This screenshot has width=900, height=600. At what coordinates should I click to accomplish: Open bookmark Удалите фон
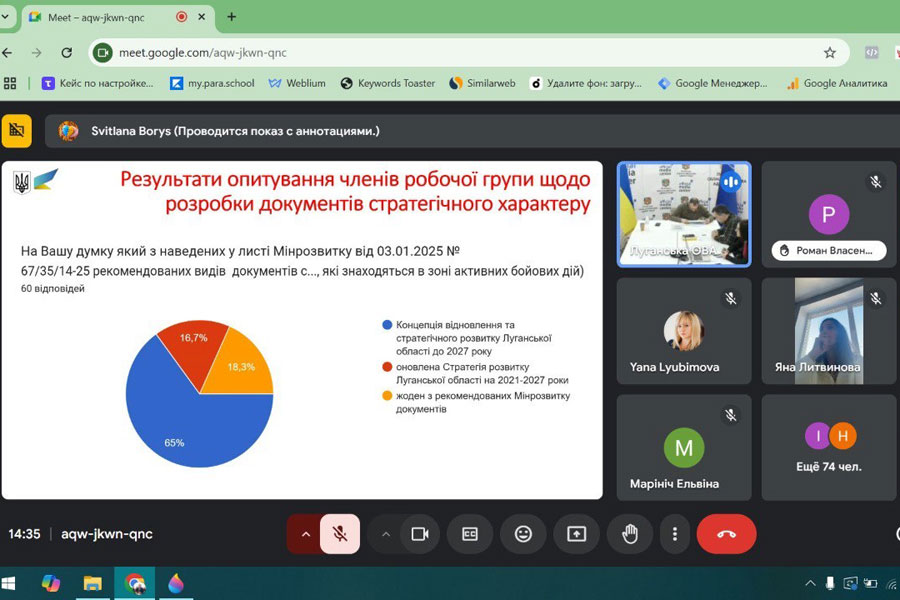pyautogui.click(x=585, y=83)
